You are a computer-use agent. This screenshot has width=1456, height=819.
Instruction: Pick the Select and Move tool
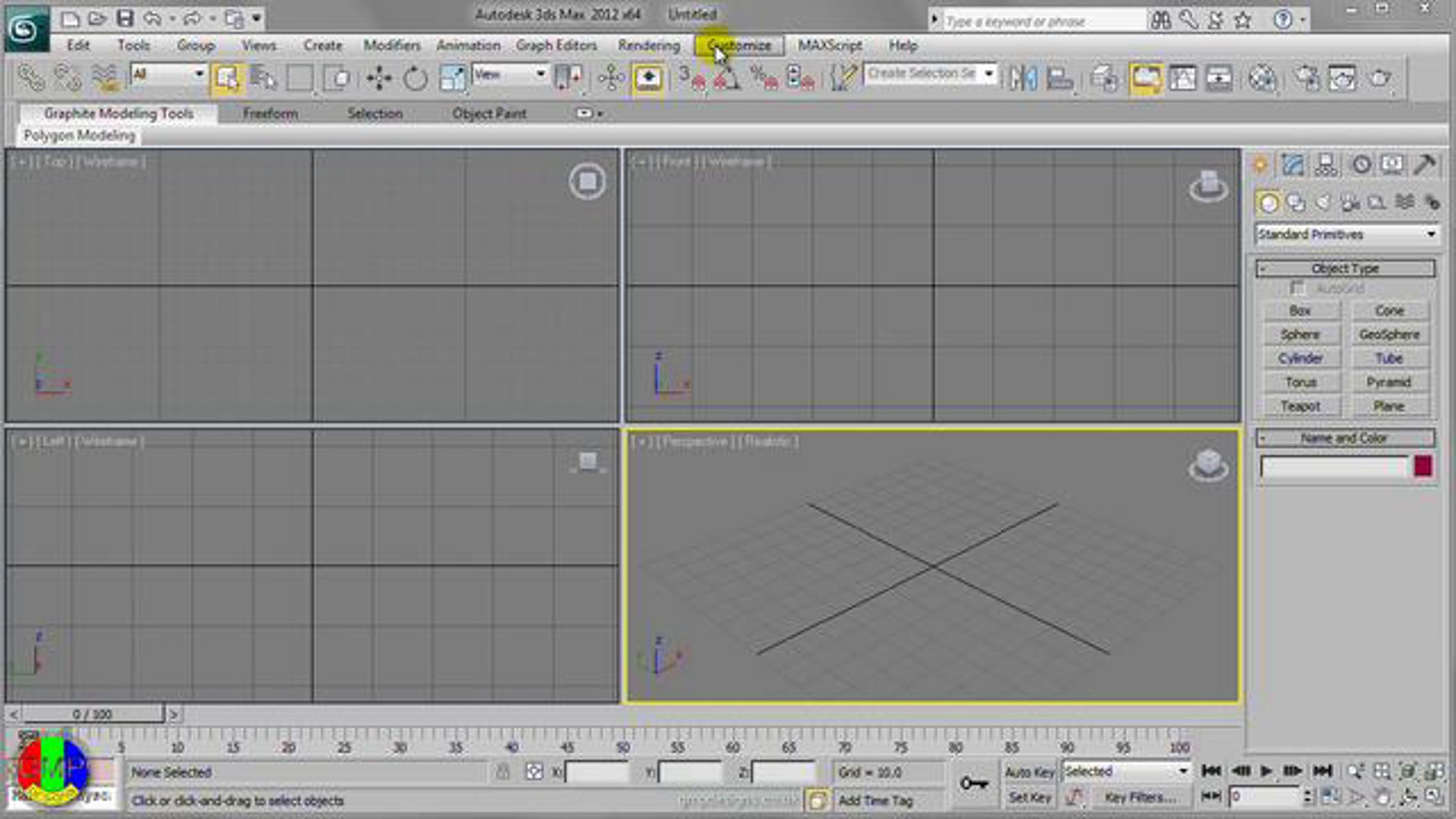coord(379,78)
